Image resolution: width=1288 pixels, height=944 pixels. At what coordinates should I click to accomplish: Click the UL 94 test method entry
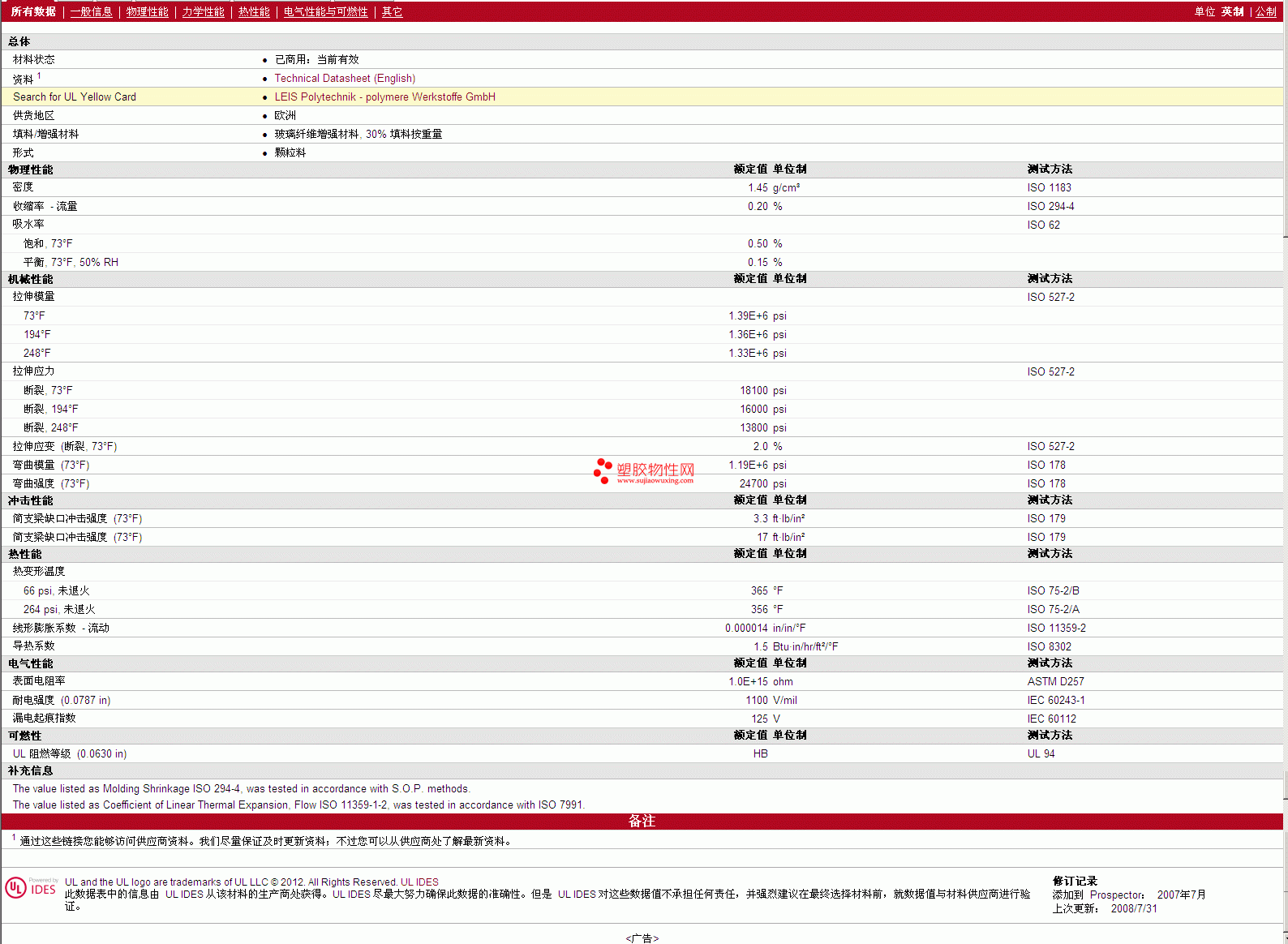[1041, 754]
